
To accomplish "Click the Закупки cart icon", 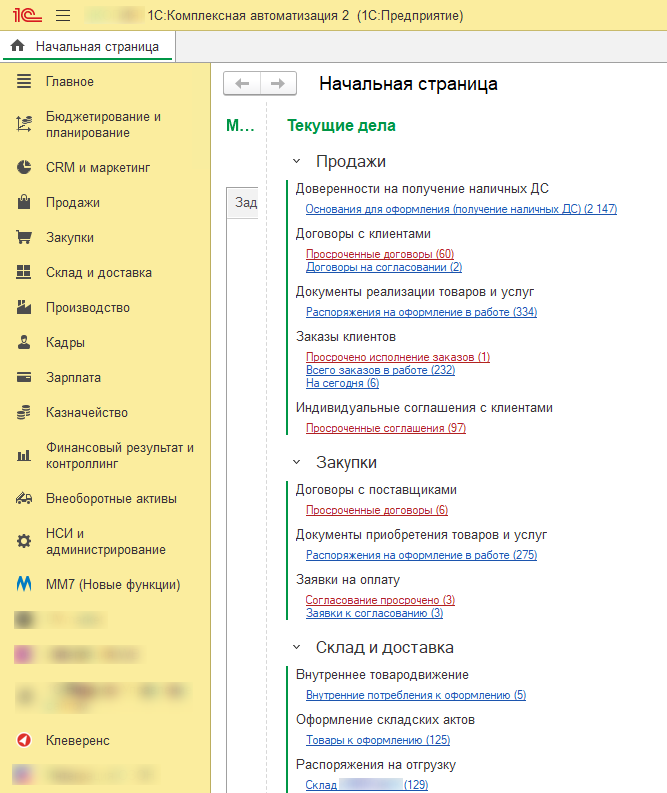I will [x=24, y=237].
